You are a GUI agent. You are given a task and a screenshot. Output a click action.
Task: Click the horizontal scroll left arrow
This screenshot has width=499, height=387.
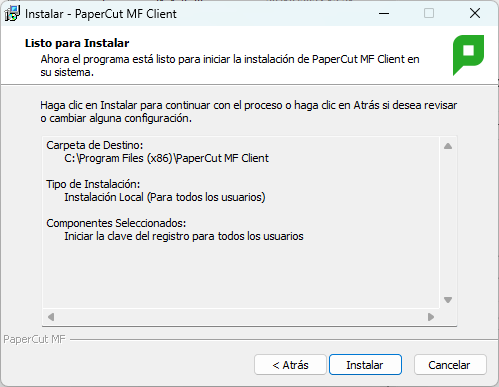click(51, 317)
